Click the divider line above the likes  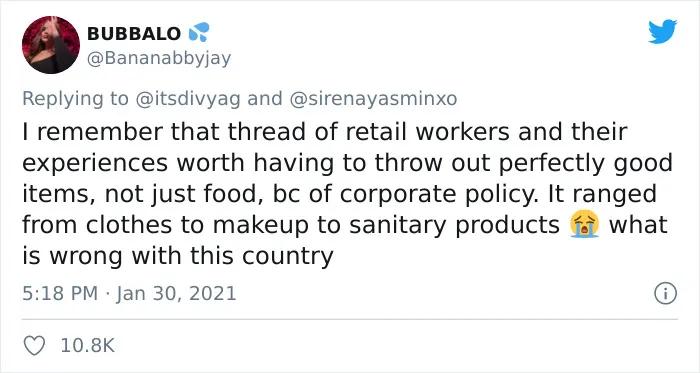(x=350, y=319)
